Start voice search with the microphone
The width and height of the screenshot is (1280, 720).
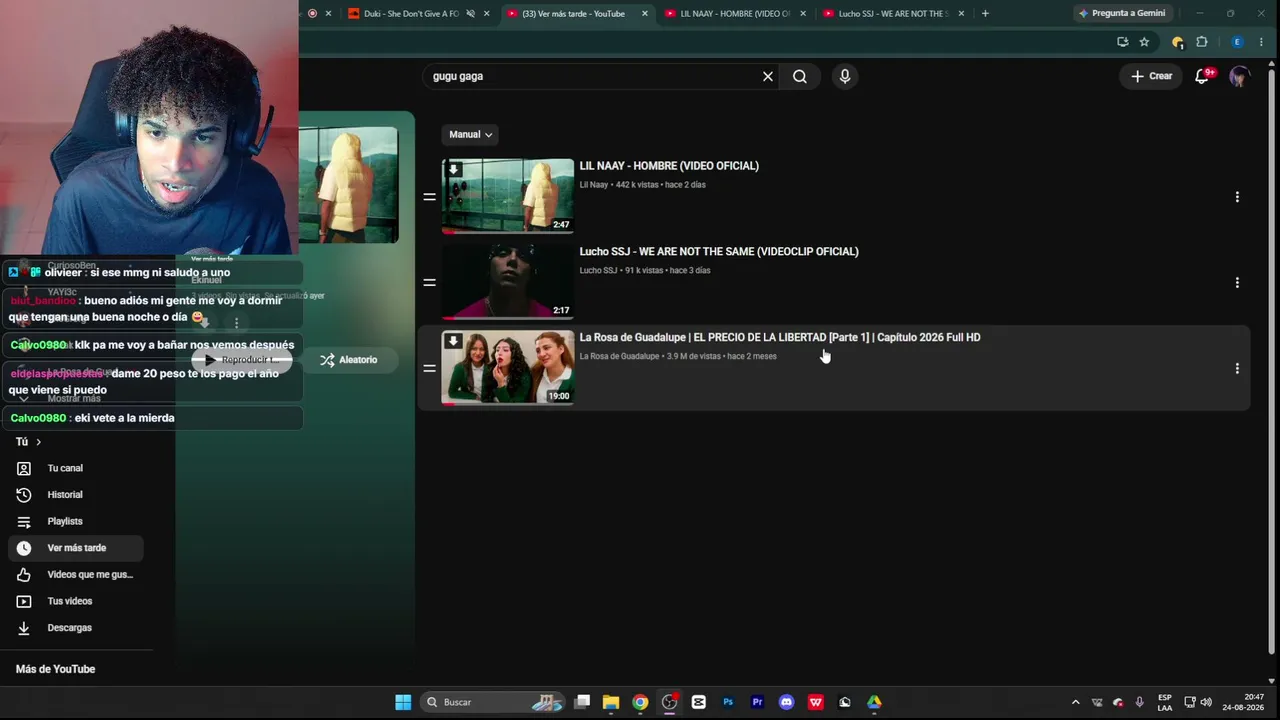[x=845, y=76]
